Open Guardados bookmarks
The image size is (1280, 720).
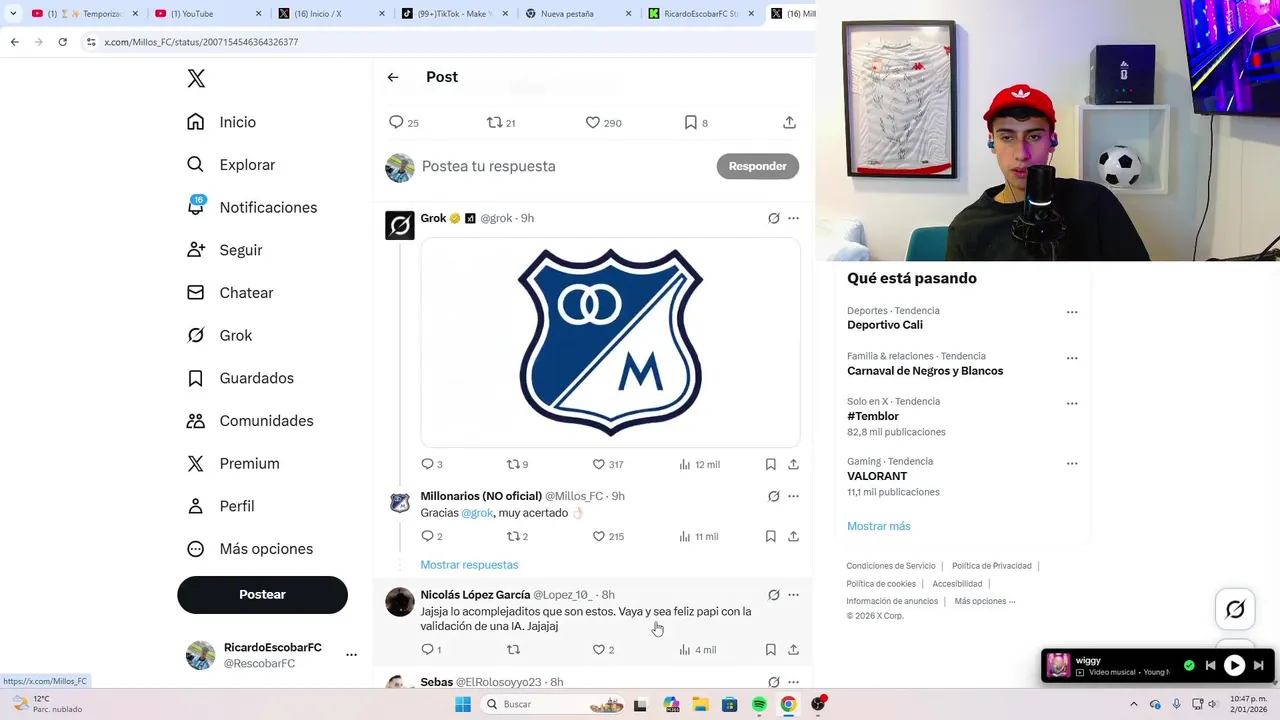(240, 378)
